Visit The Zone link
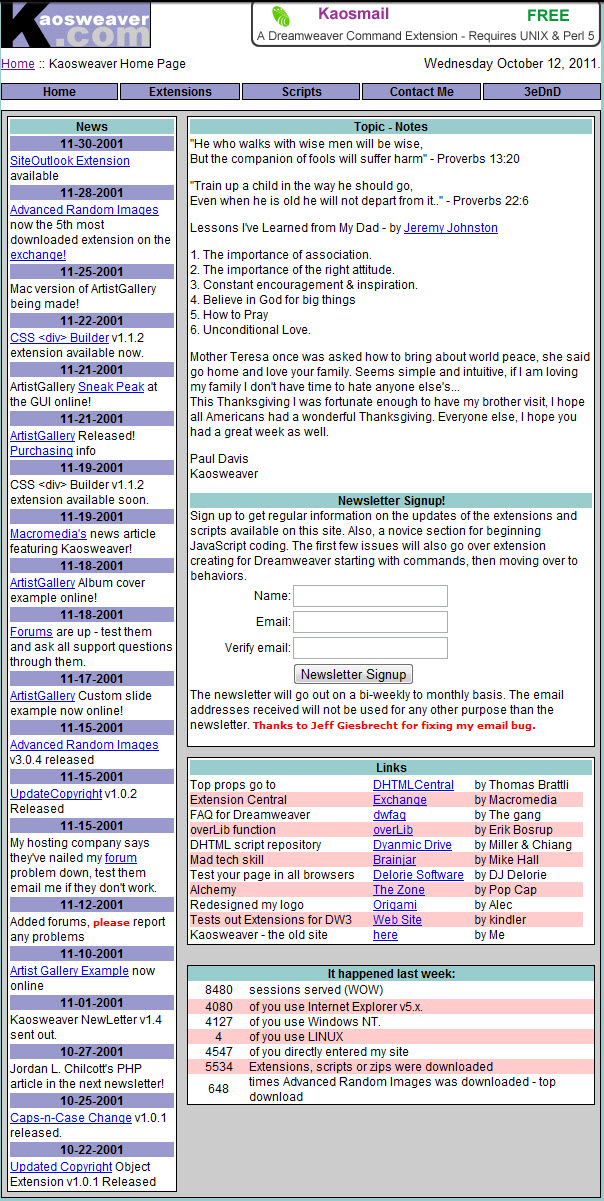Viewport: 604px width, 1201px height. tap(399, 890)
